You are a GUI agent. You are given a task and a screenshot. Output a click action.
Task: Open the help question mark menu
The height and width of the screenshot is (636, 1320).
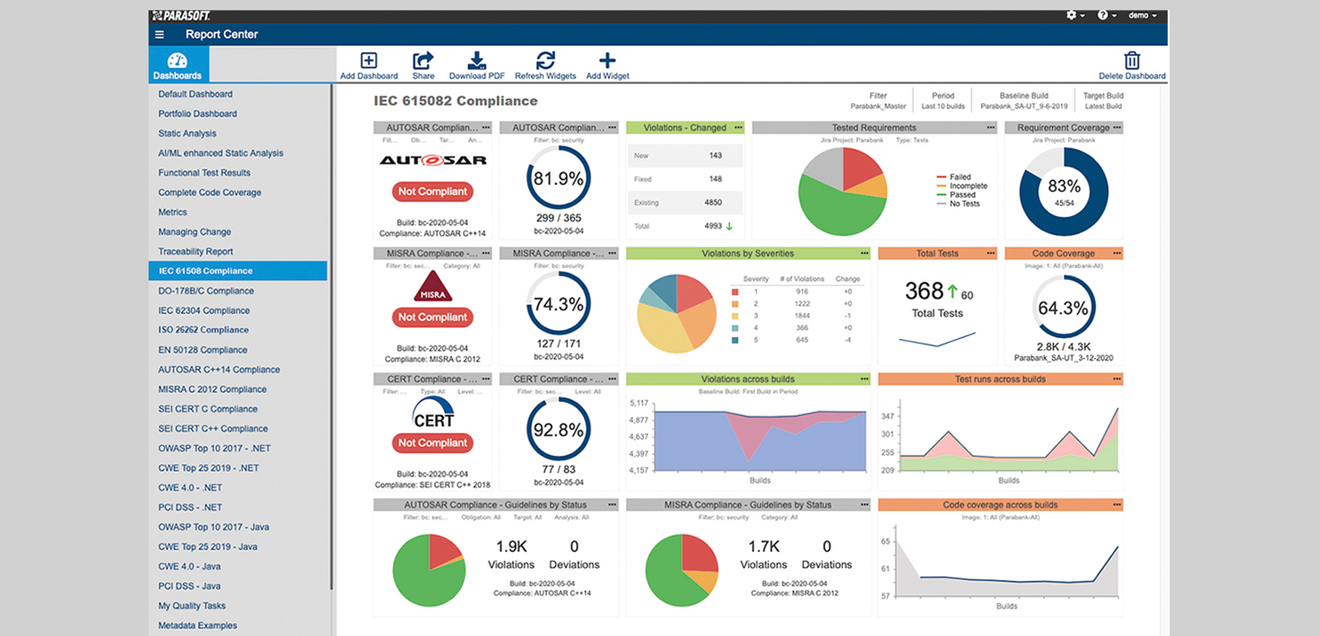(x=1105, y=16)
